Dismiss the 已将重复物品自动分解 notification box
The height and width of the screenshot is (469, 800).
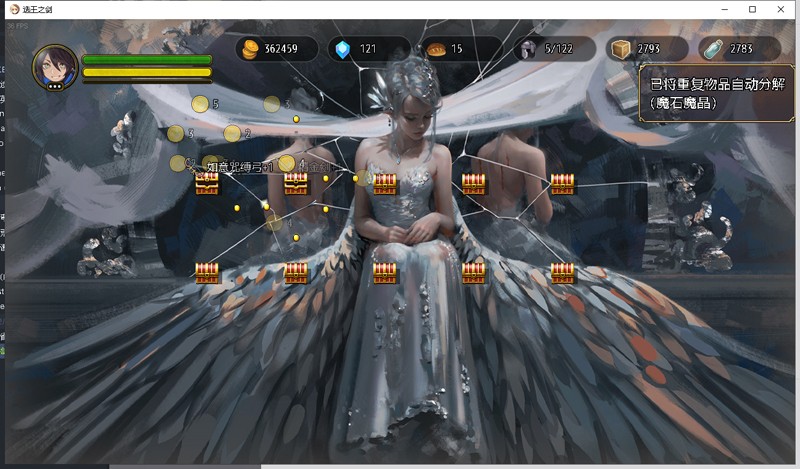pyautogui.click(x=716, y=93)
